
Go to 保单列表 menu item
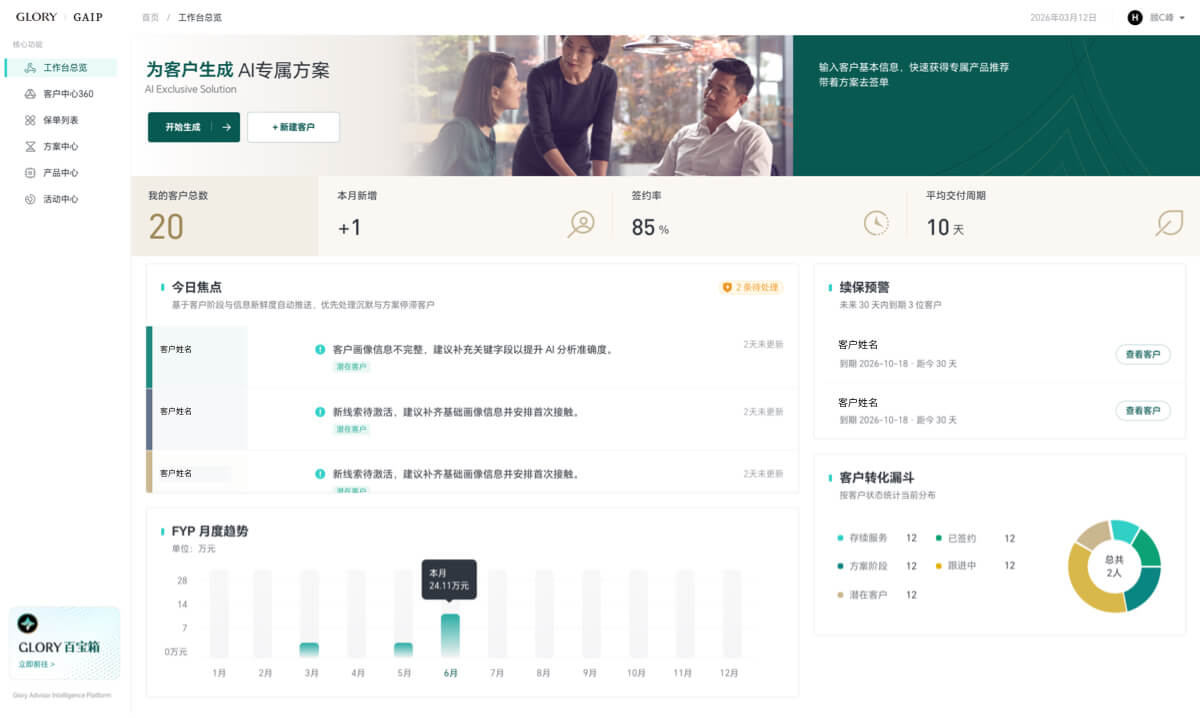point(60,120)
